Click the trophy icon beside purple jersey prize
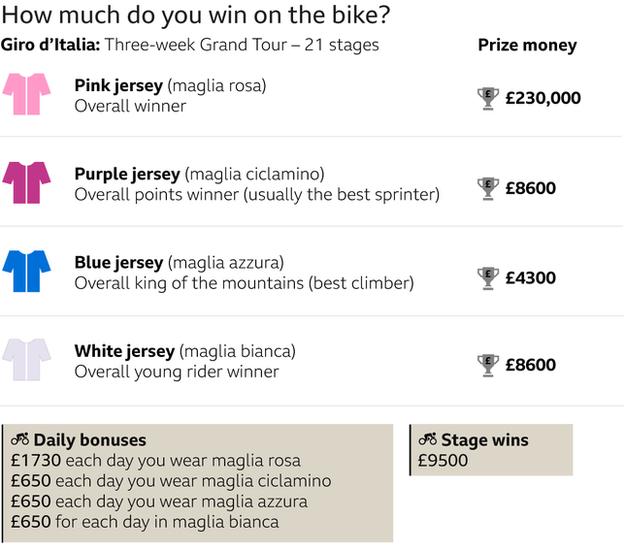This screenshot has height=551, width=624. [488, 189]
